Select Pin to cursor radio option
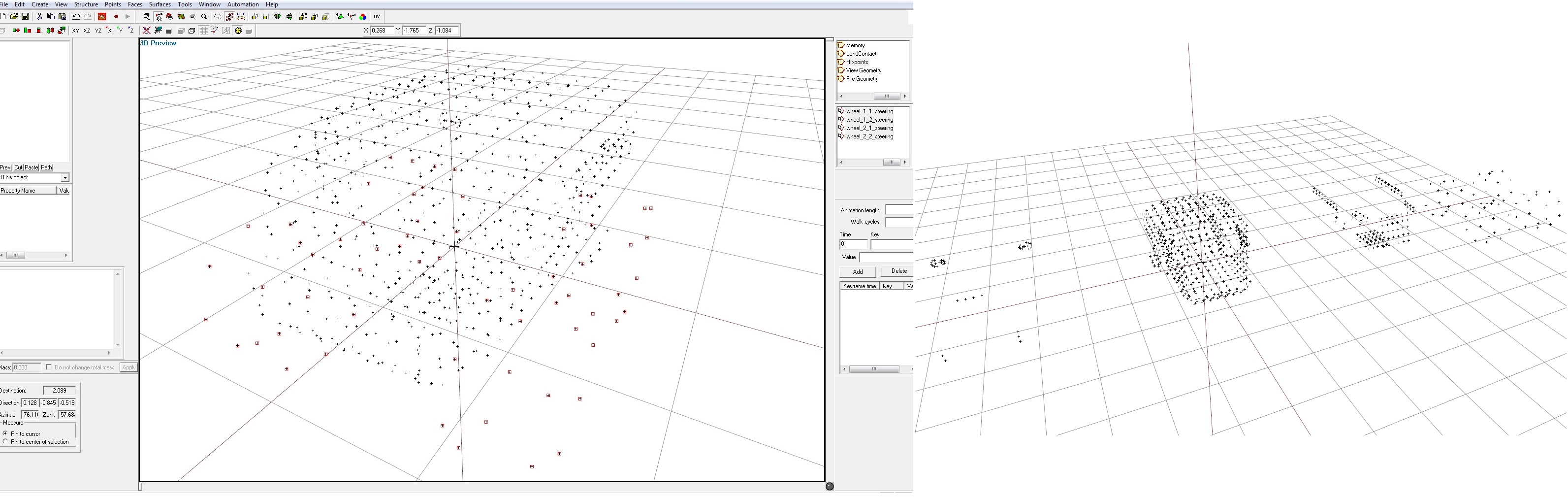 coord(5,433)
